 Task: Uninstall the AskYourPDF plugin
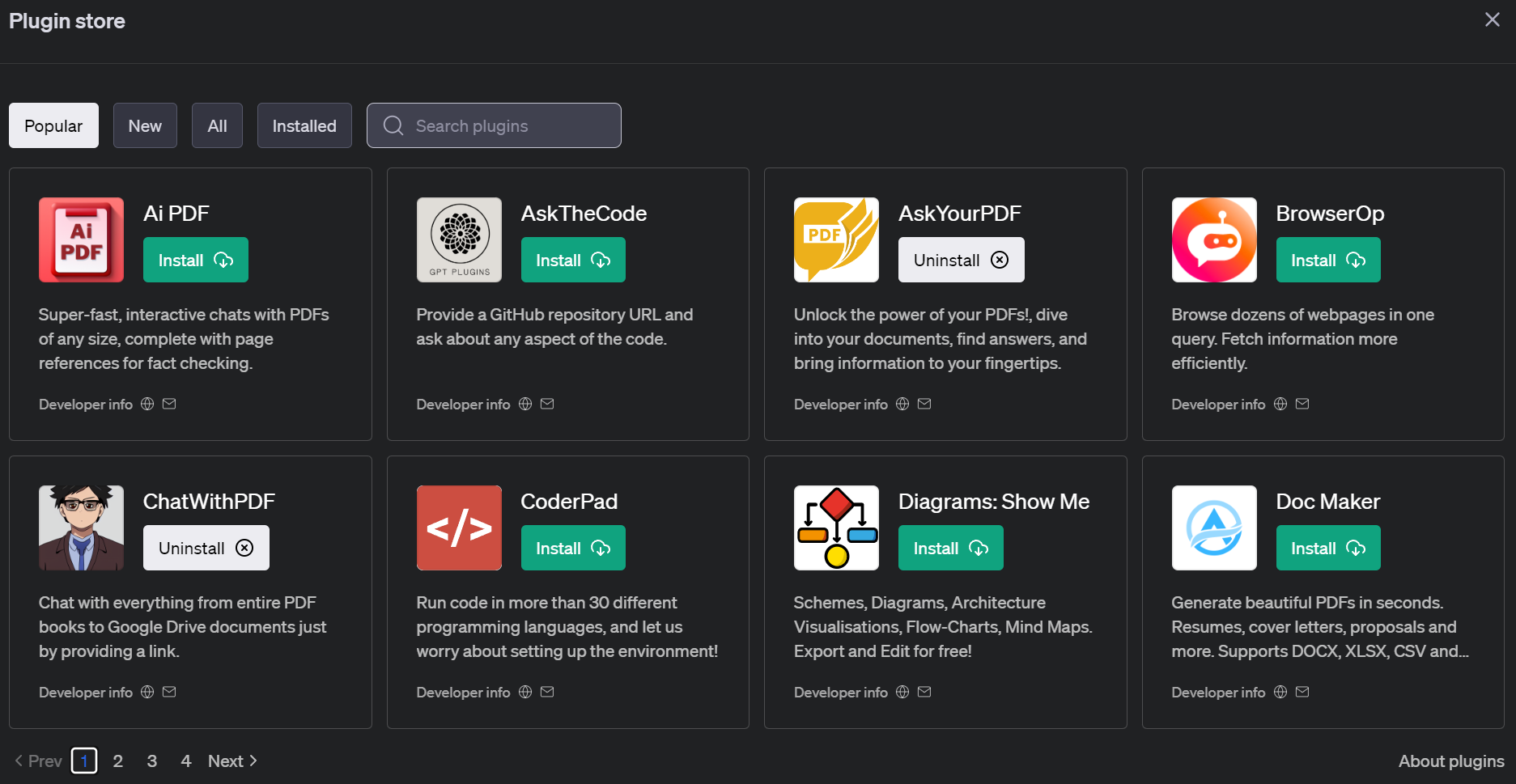(961, 260)
